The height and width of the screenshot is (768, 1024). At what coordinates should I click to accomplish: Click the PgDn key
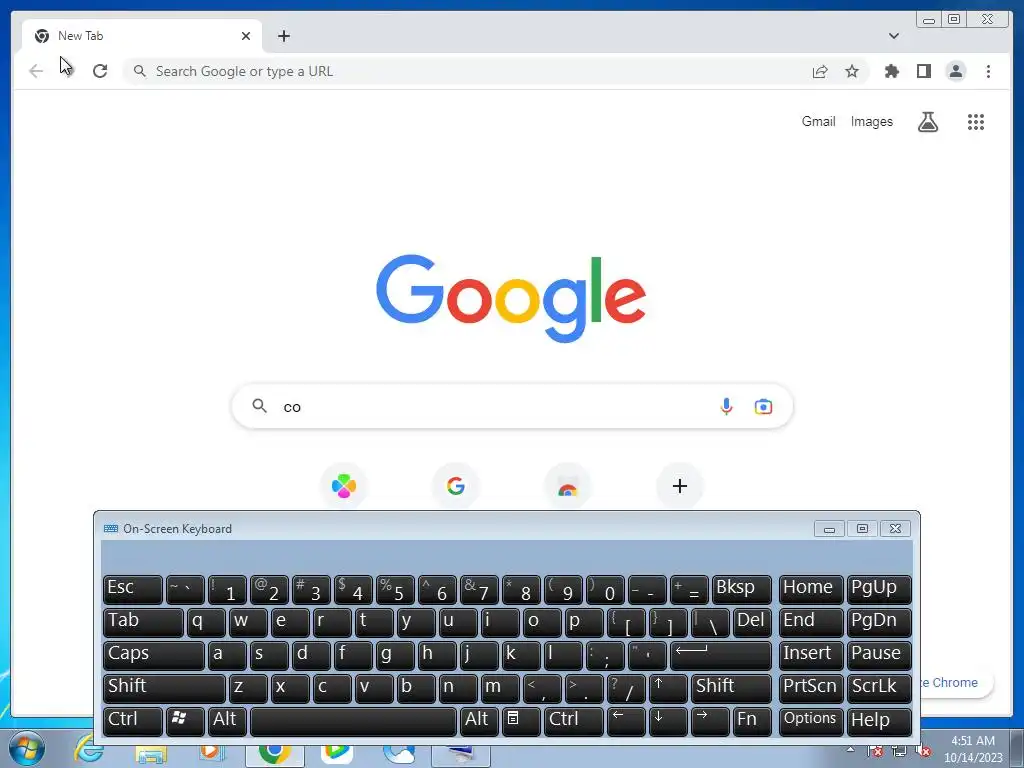point(879,622)
